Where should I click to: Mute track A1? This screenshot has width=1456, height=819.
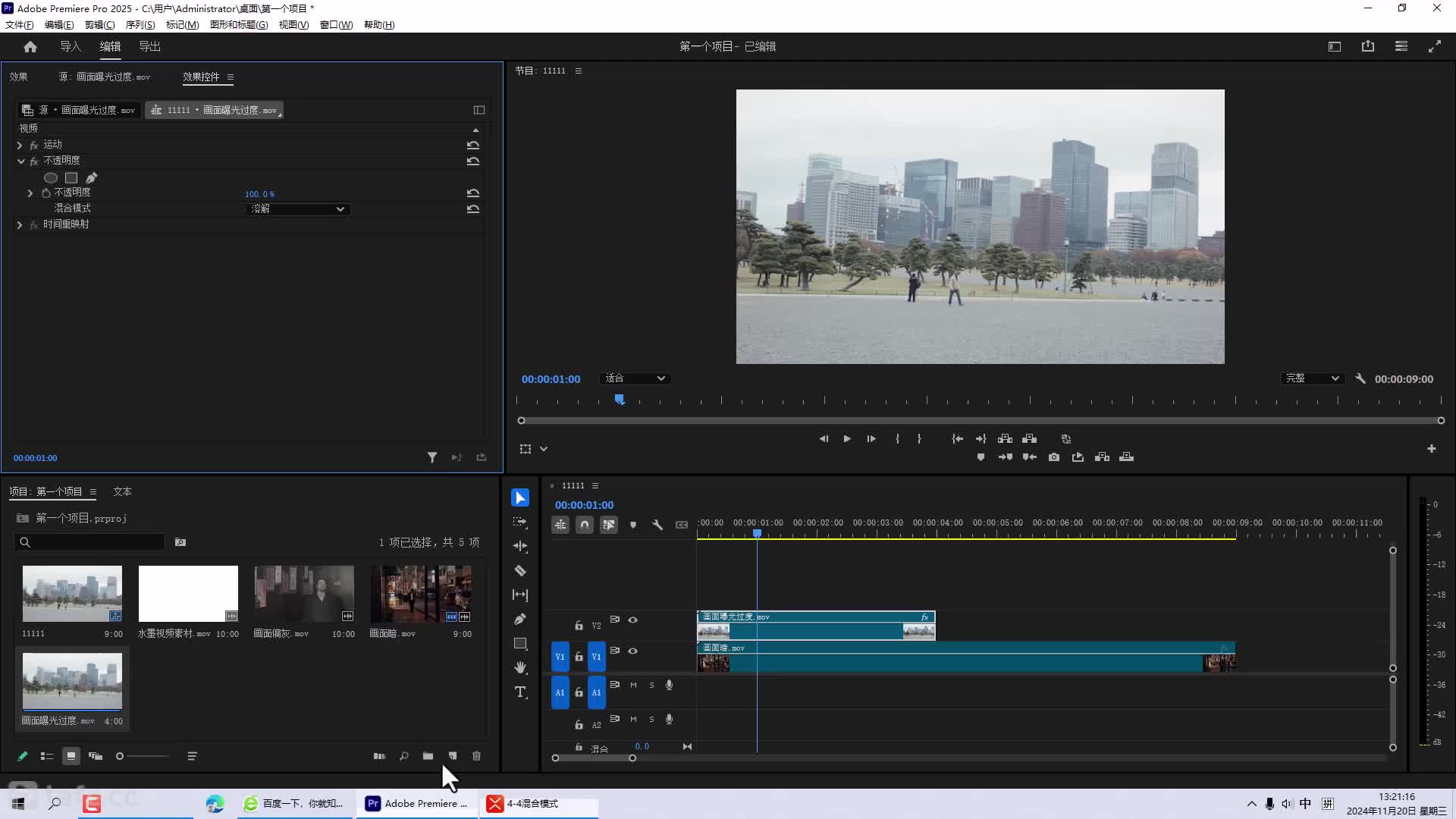[633, 685]
